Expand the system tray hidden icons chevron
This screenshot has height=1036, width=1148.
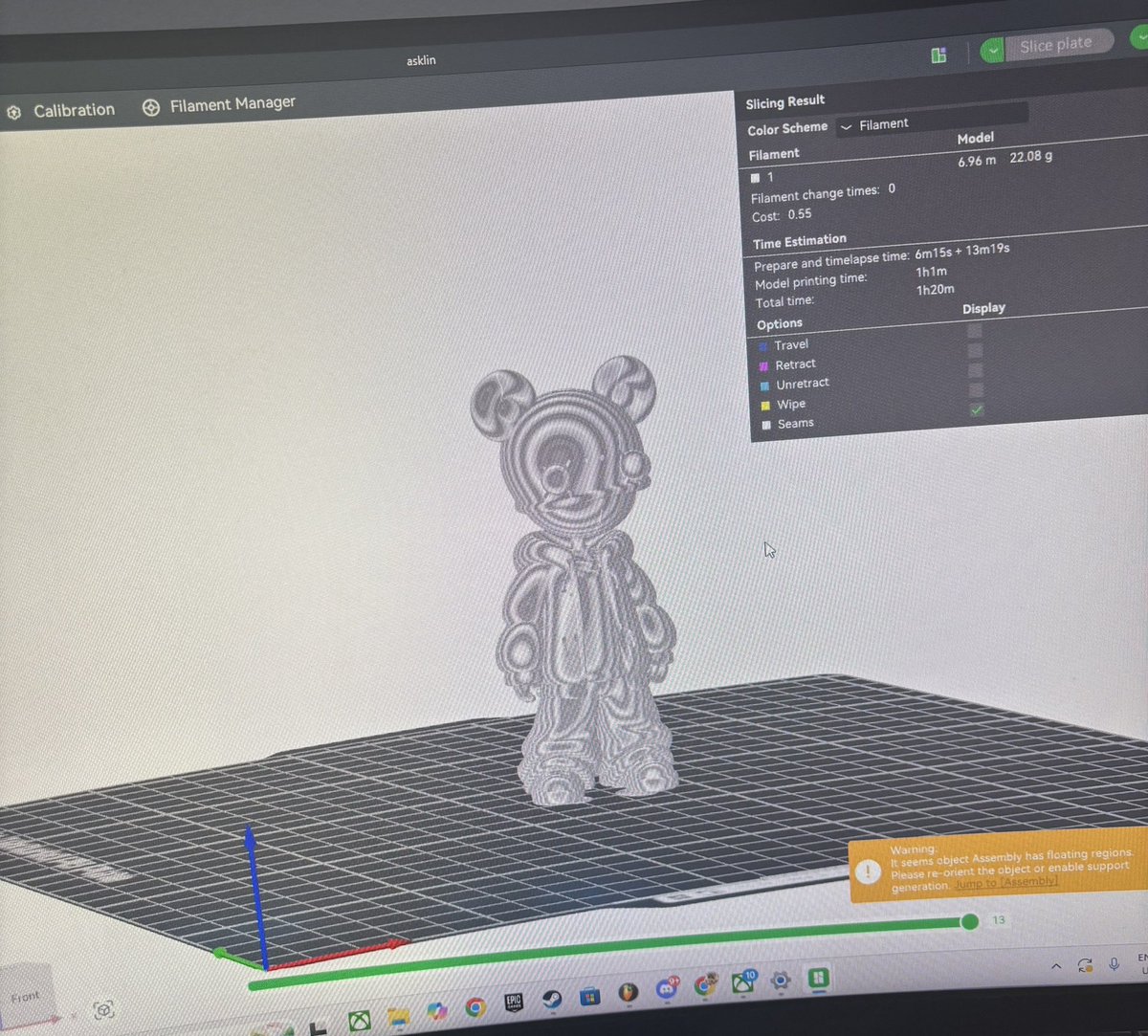[1056, 967]
